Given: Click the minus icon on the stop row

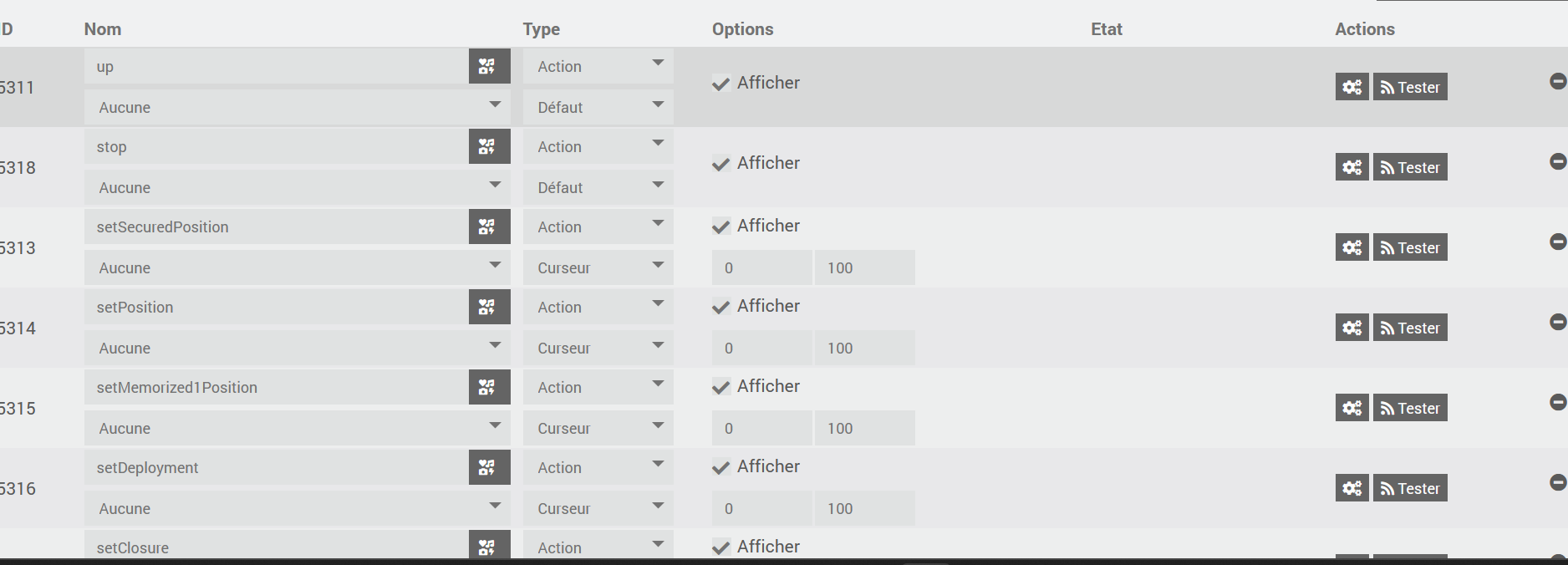Looking at the screenshot, I should (1557, 161).
